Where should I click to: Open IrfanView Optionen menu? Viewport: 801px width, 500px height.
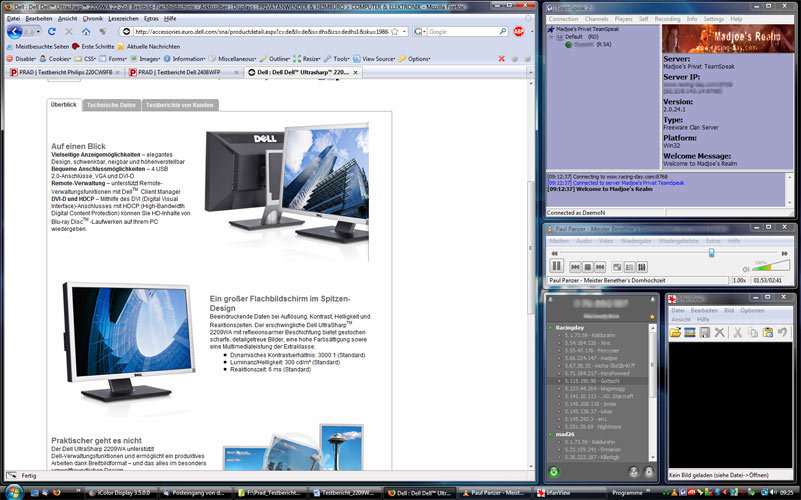click(752, 311)
